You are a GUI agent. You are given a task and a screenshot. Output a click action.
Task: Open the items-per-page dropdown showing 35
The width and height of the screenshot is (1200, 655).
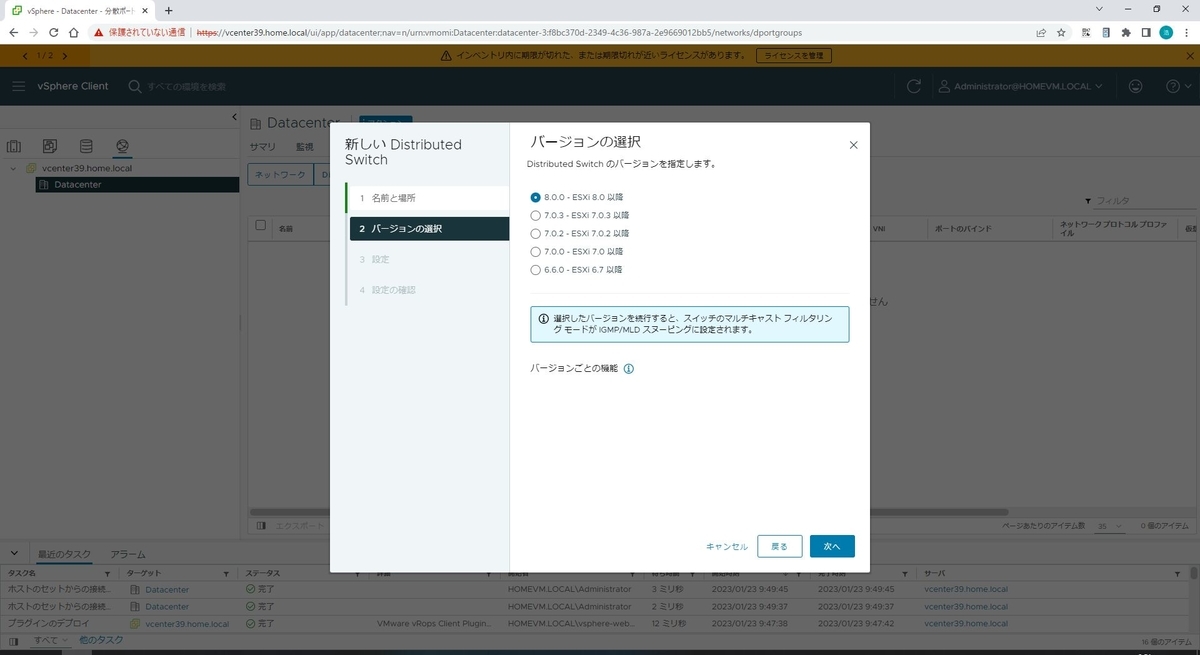(1110, 526)
